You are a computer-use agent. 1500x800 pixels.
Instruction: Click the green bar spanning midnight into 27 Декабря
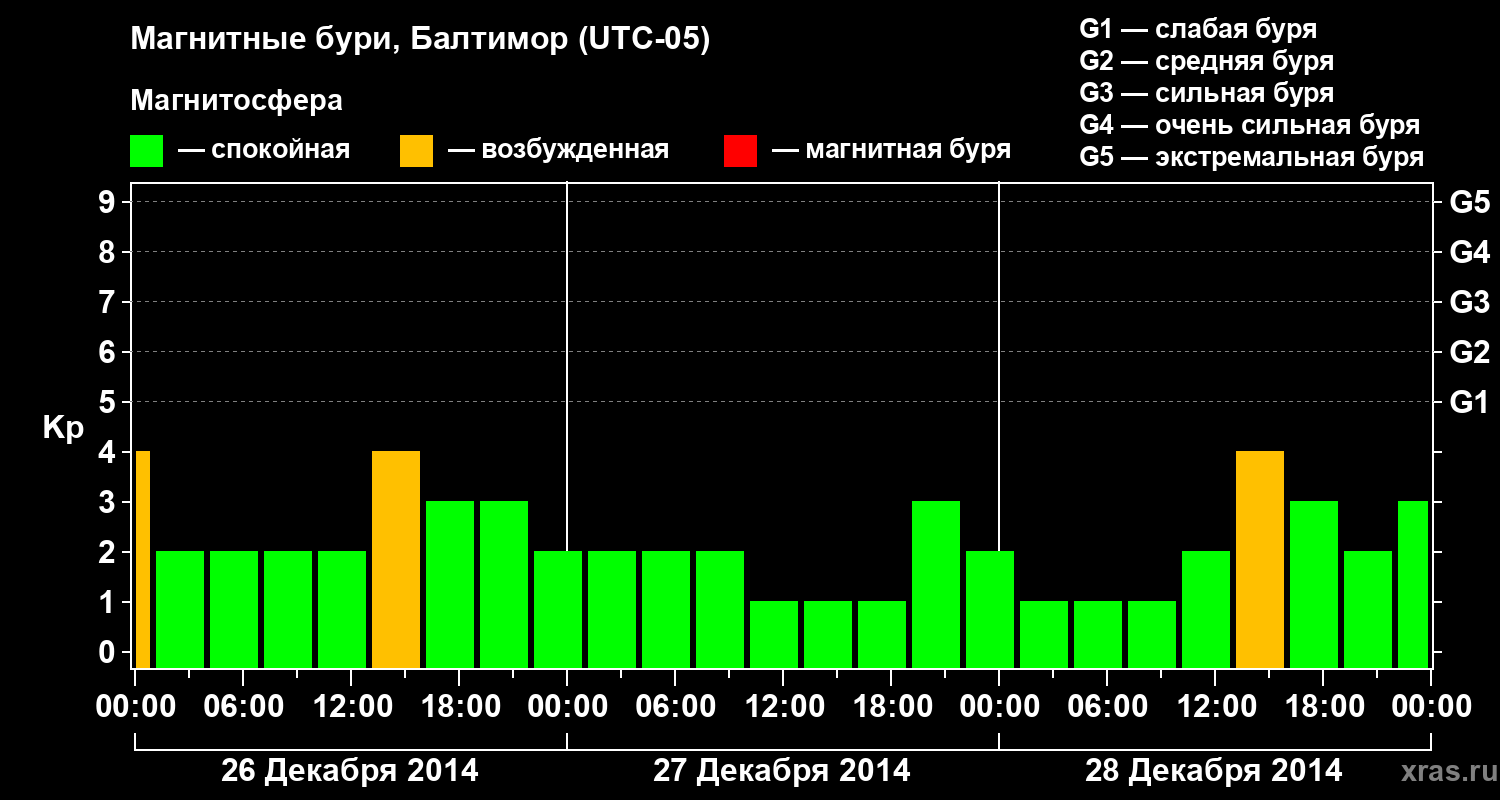[x=558, y=610]
